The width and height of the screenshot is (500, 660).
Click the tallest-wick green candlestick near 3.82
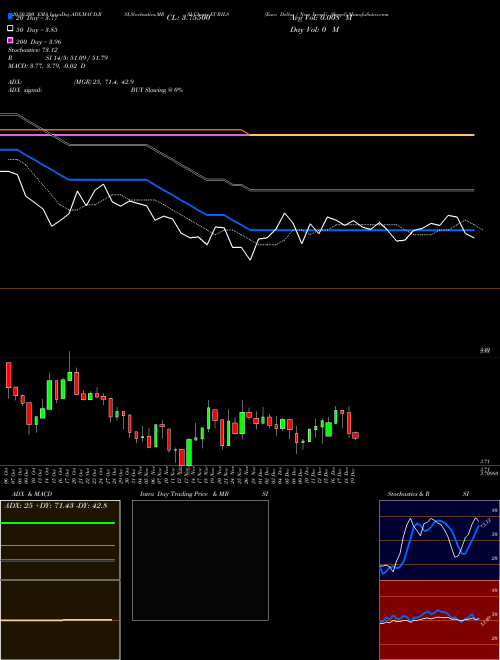[69, 376]
